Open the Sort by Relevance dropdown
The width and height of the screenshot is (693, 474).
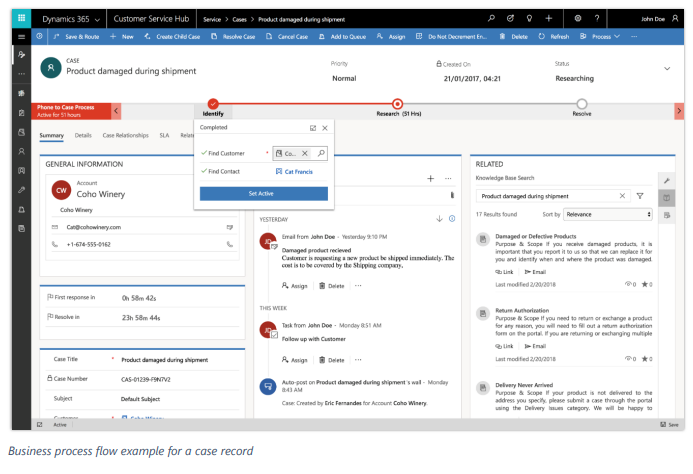(x=608, y=214)
